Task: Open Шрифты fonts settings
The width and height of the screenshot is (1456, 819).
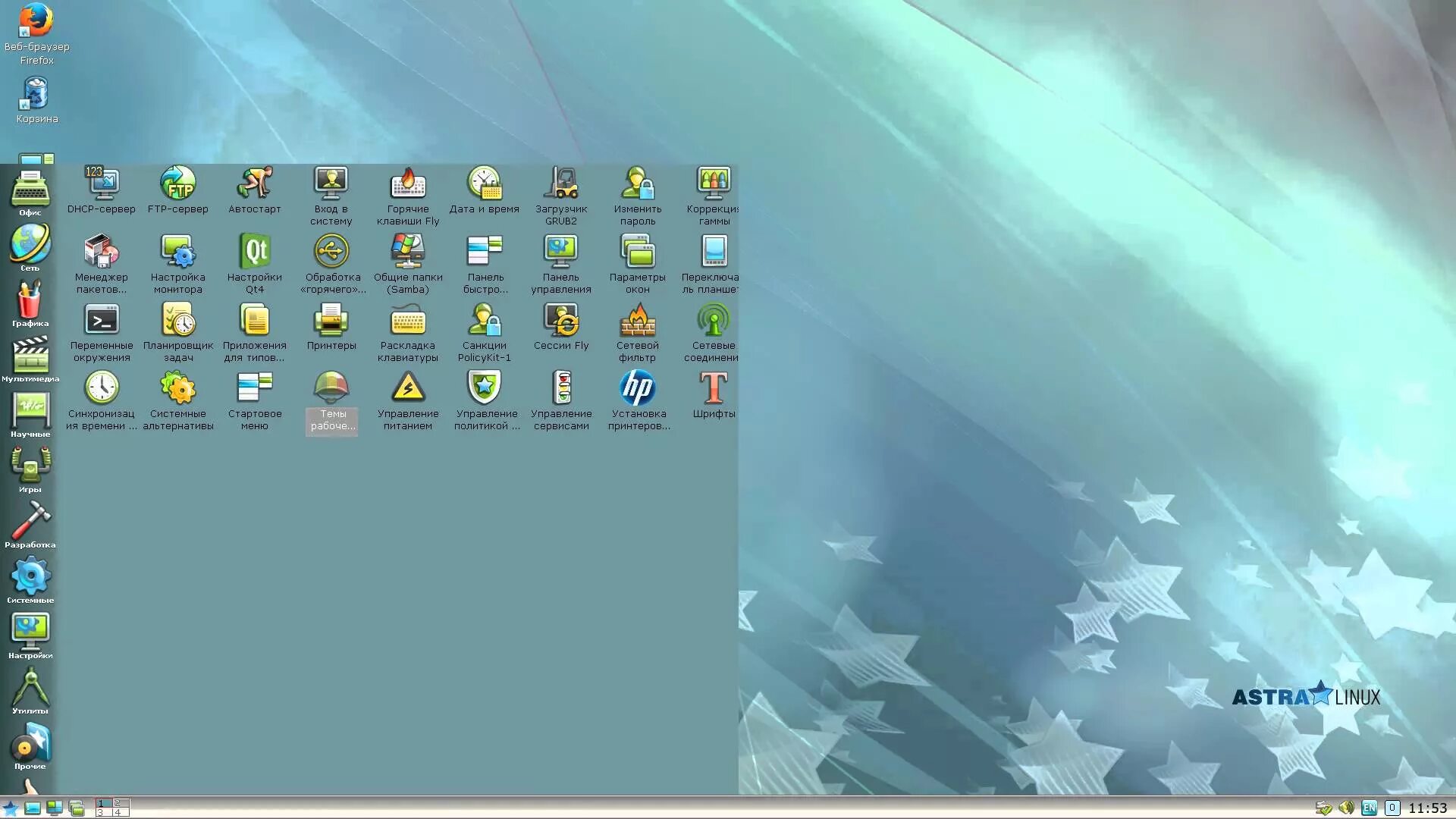Action: click(x=714, y=389)
